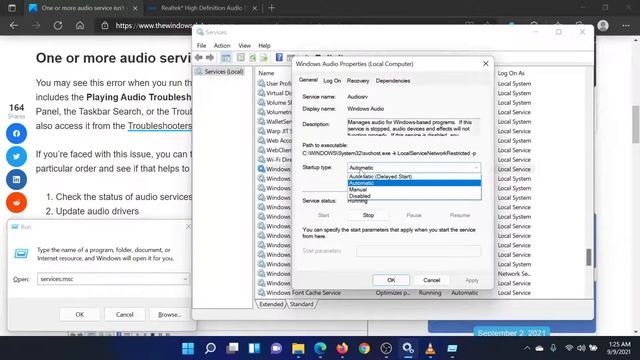
Task: Share the article on Facebook
Action: [x=16, y=133]
